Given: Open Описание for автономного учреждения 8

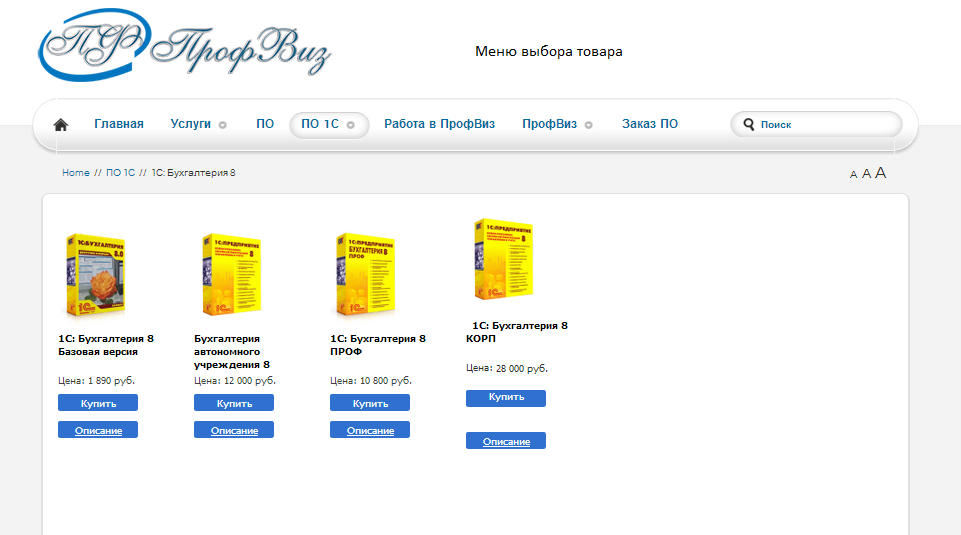Looking at the screenshot, I should pos(234,430).
